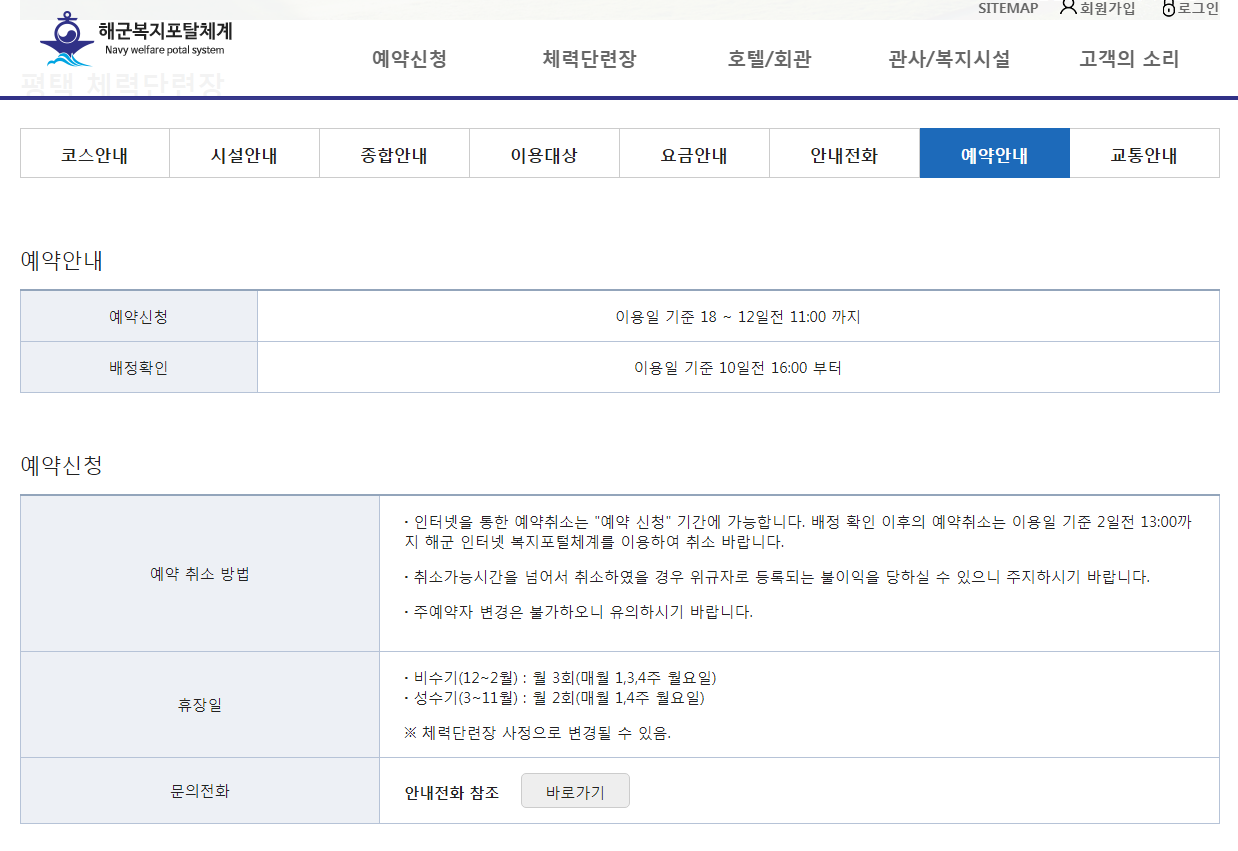View the 요금안내 tab
This screenshot has height=851, width=1238.
coord(694,152)
